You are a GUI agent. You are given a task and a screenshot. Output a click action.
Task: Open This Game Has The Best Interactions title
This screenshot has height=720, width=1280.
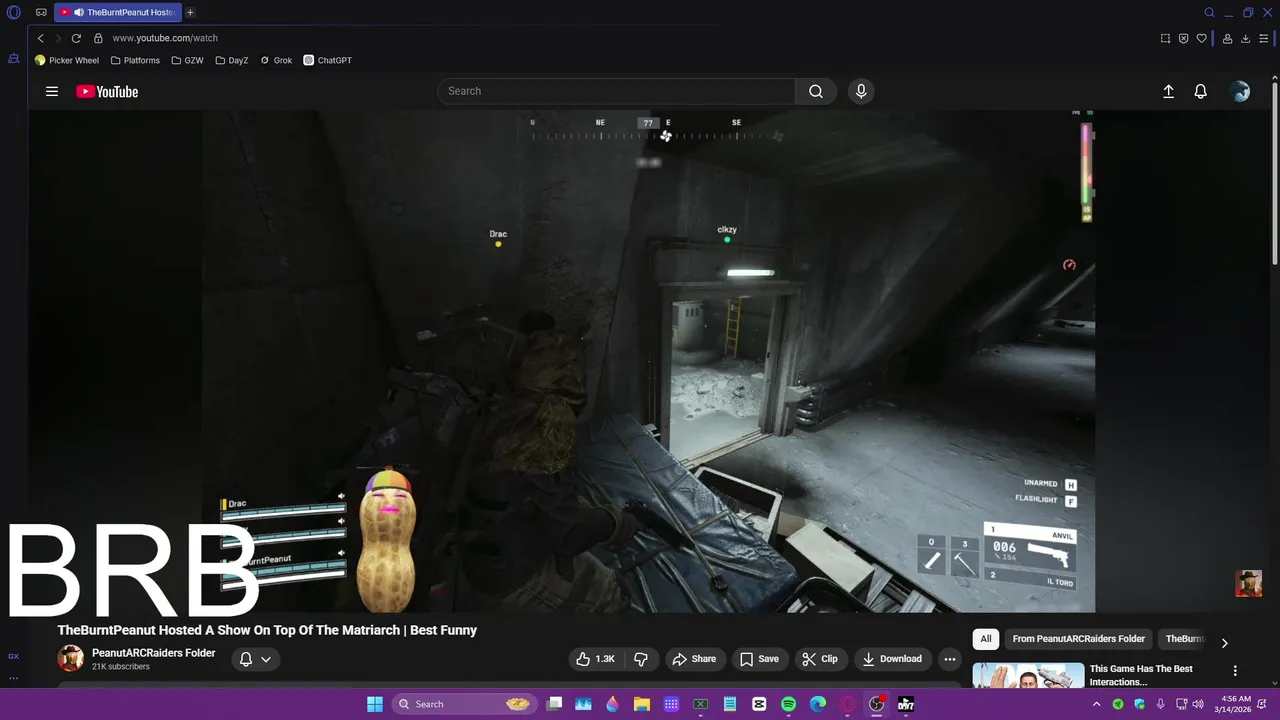click(x=1141, y=675)
